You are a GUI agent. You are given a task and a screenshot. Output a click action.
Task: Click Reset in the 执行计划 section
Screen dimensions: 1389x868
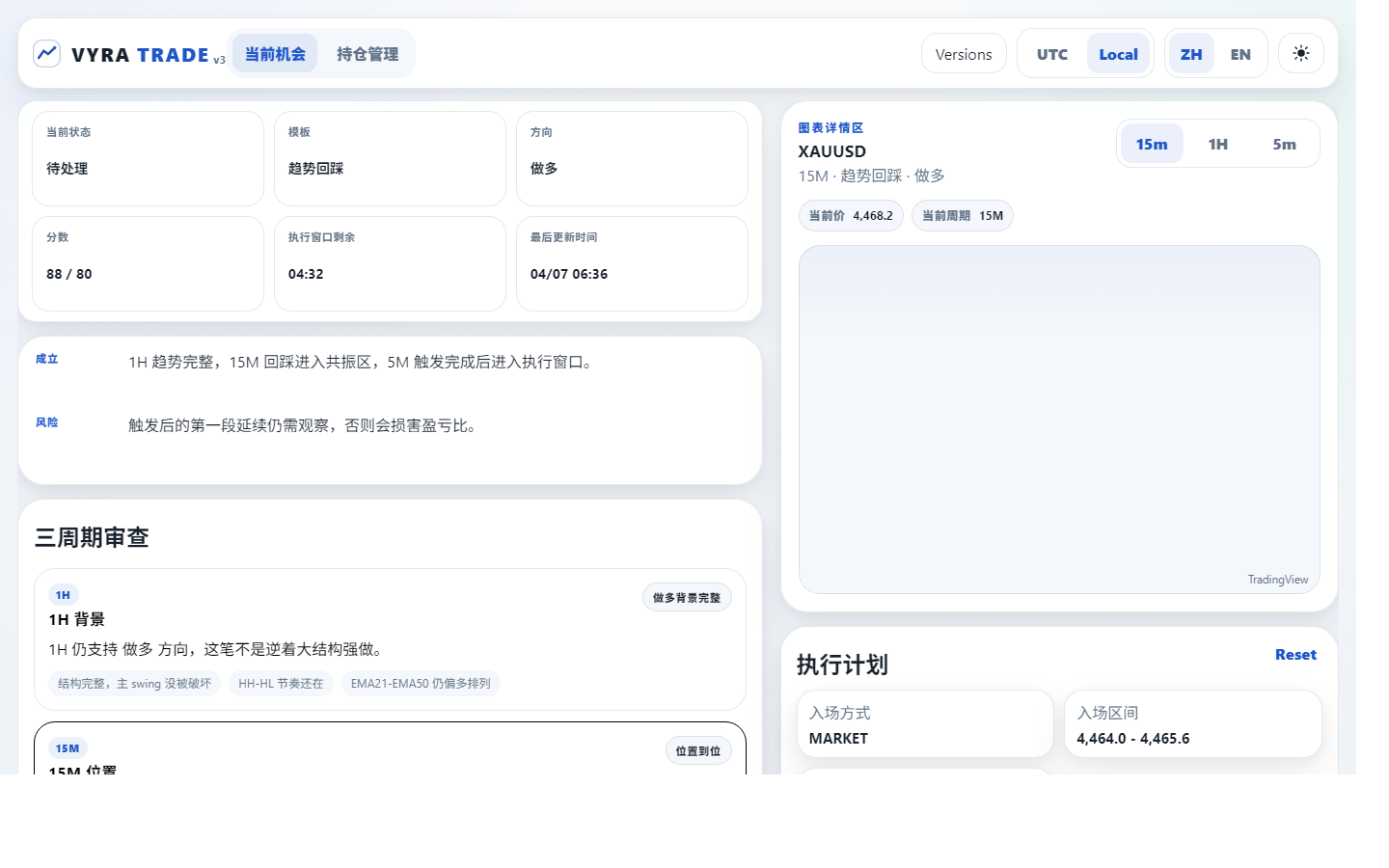point(1295,654)
